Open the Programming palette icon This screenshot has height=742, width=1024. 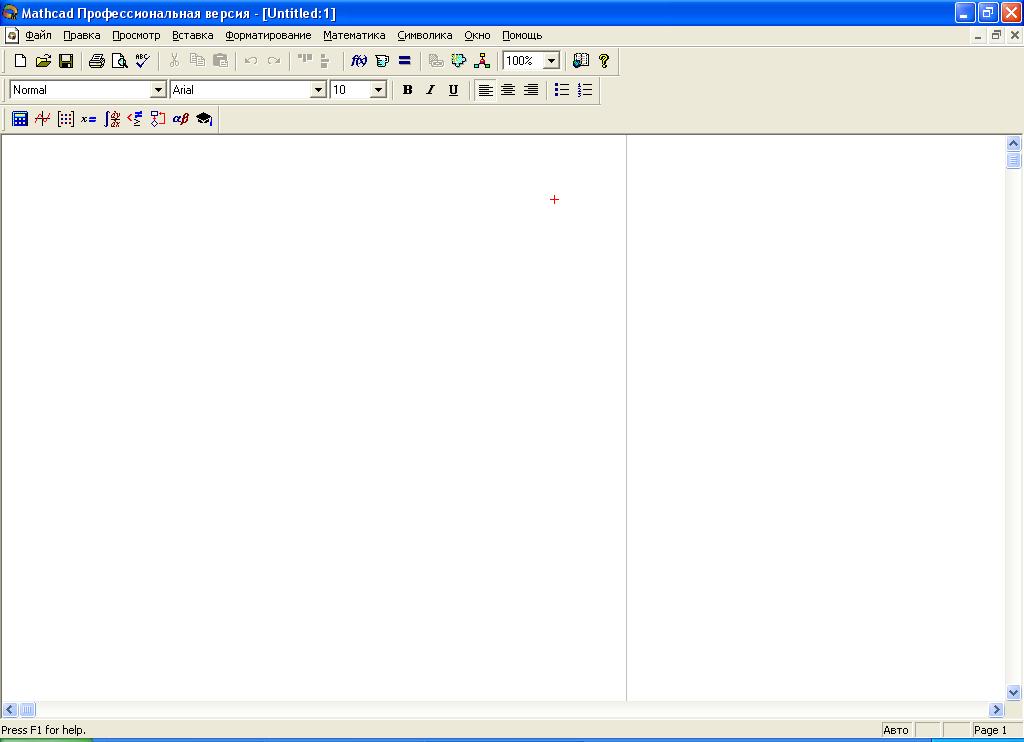(157, 119)
